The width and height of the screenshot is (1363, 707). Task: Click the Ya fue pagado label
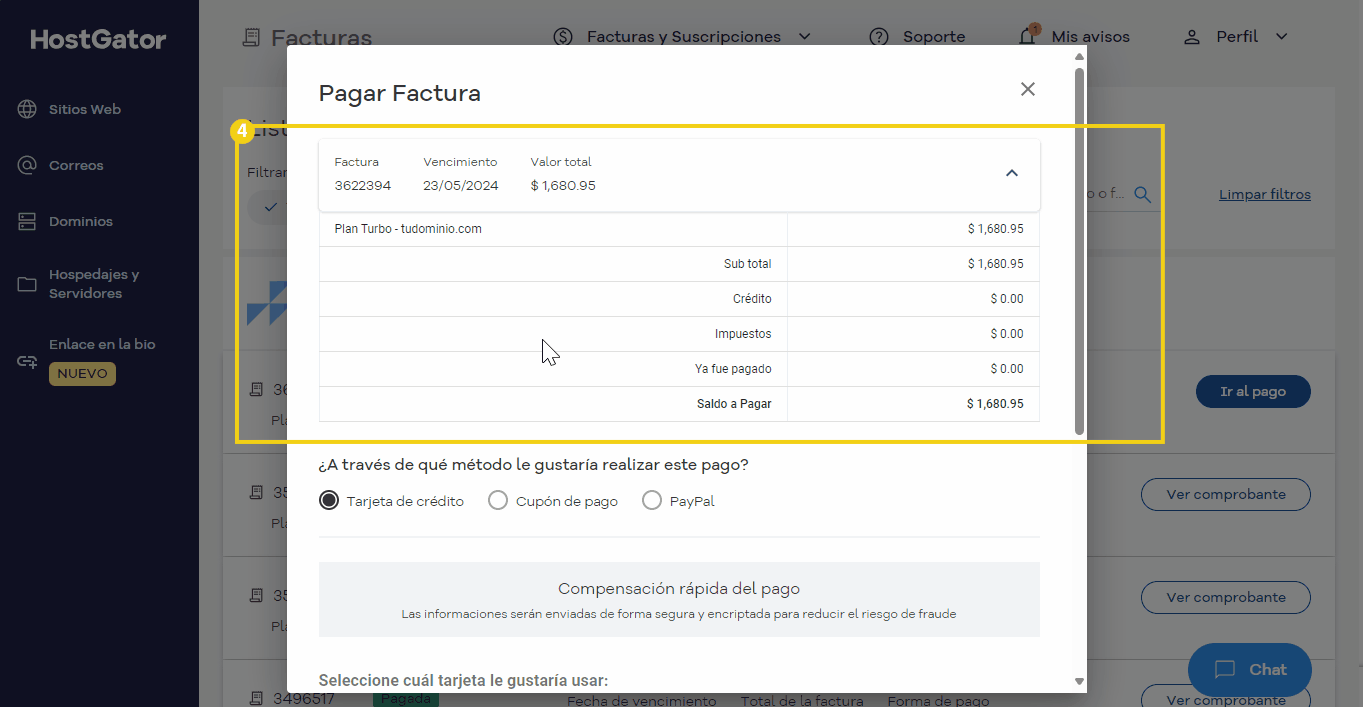pyautogui.click(x=733, y=369)
